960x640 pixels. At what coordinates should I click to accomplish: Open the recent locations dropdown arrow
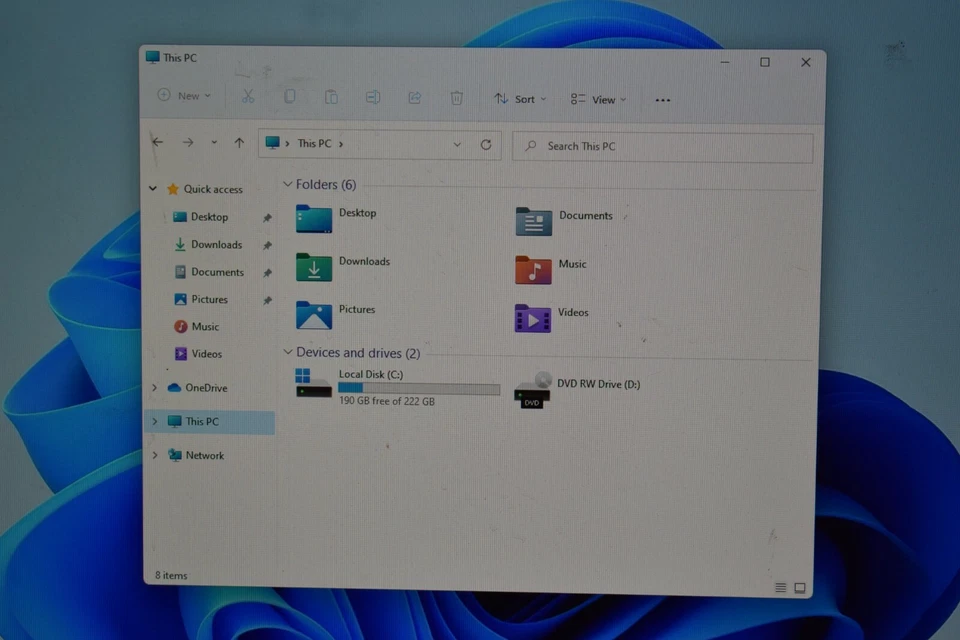pos(214,143)
